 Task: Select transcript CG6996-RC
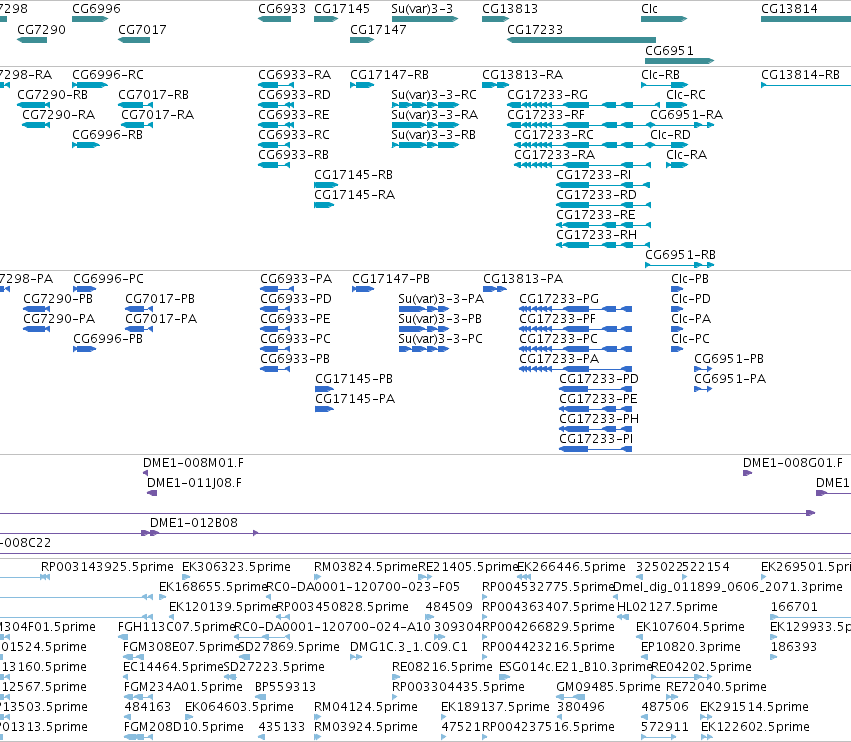pos(108,74)
